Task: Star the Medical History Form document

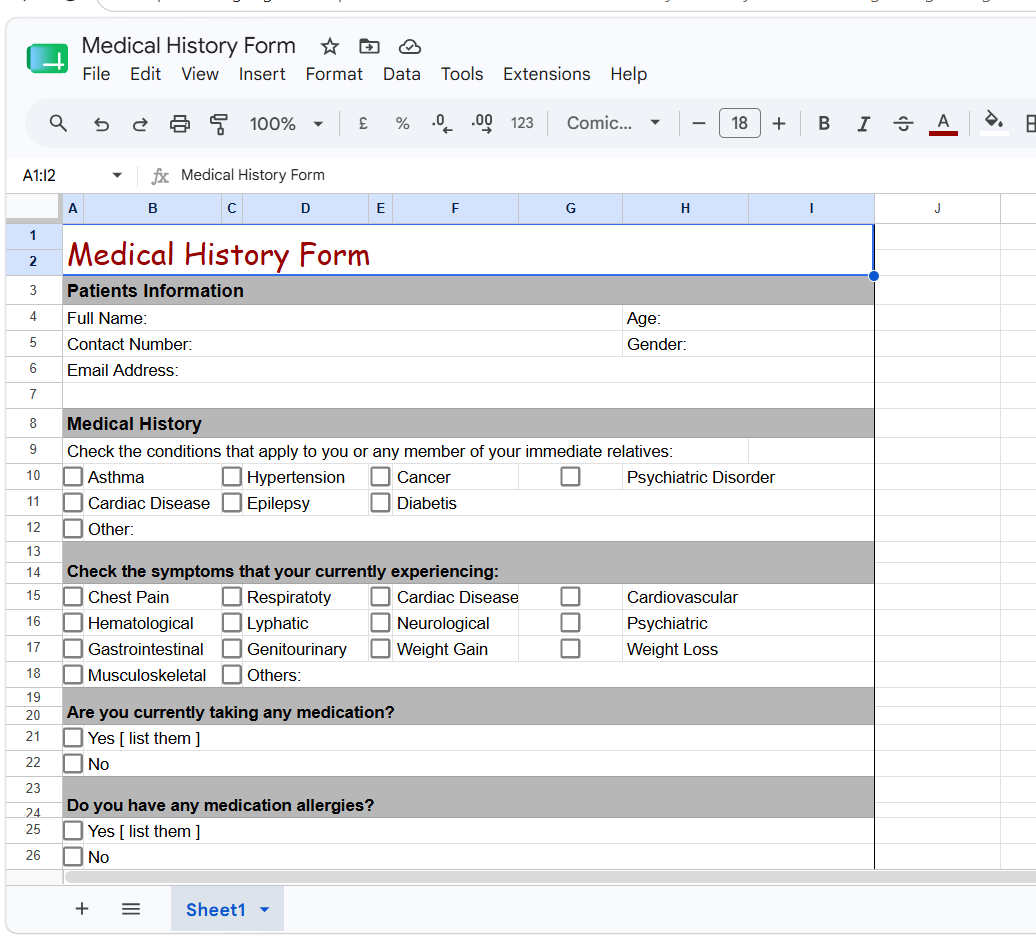Action: [330, 46]
